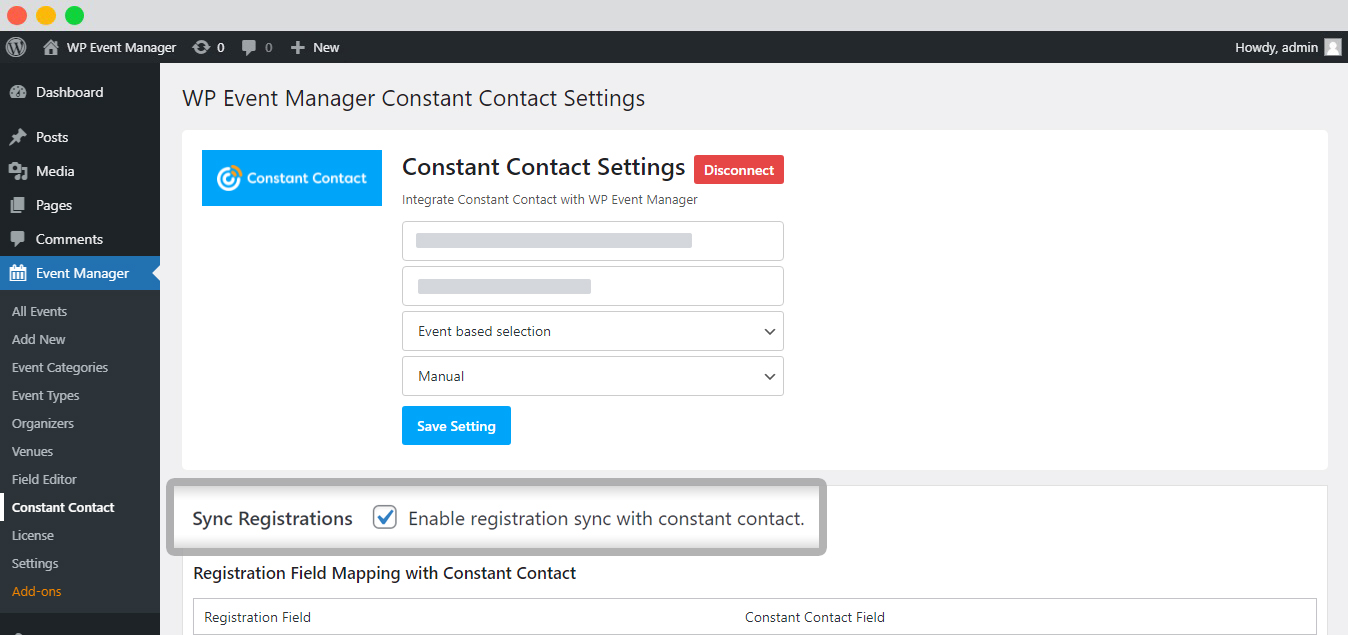Screen dimensions: 1348x635
Task: Click the Save Setting button
Action: (x=456, y=425)
